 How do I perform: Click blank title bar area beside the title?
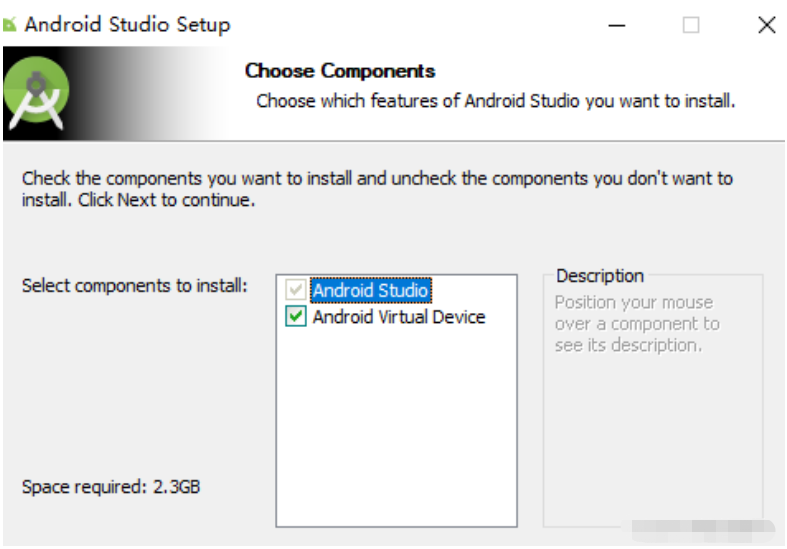pyautogui.click(x=420, y=25)
